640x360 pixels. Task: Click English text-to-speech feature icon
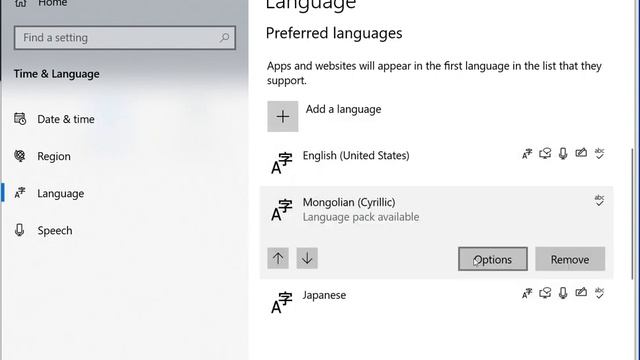(545, 153)
